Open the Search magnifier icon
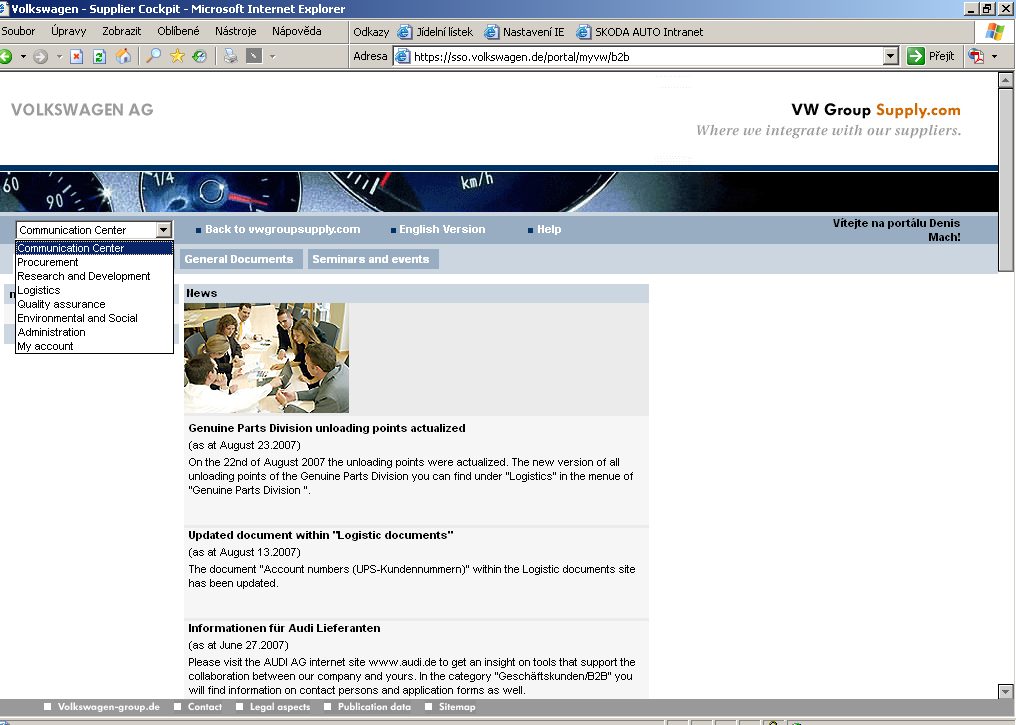Image resolution: width=1016 pixels, height=725 pixels. [154, 56]
